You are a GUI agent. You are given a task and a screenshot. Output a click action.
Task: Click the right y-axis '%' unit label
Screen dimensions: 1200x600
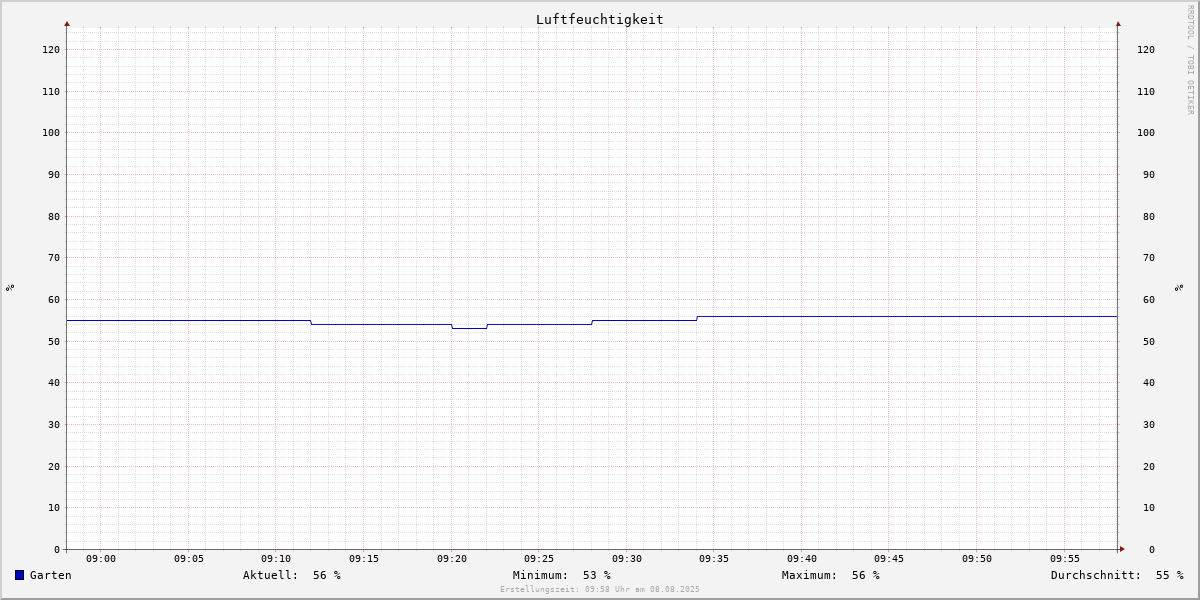(x=1180, y=287)
